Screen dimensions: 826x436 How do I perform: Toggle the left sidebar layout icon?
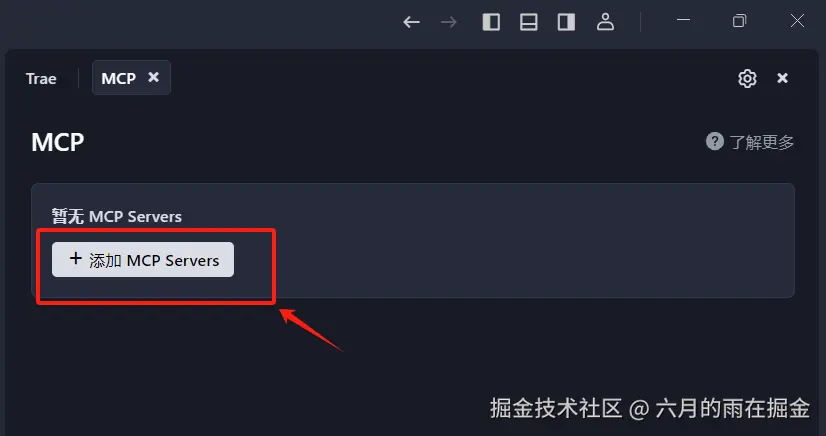pos(491,22)
